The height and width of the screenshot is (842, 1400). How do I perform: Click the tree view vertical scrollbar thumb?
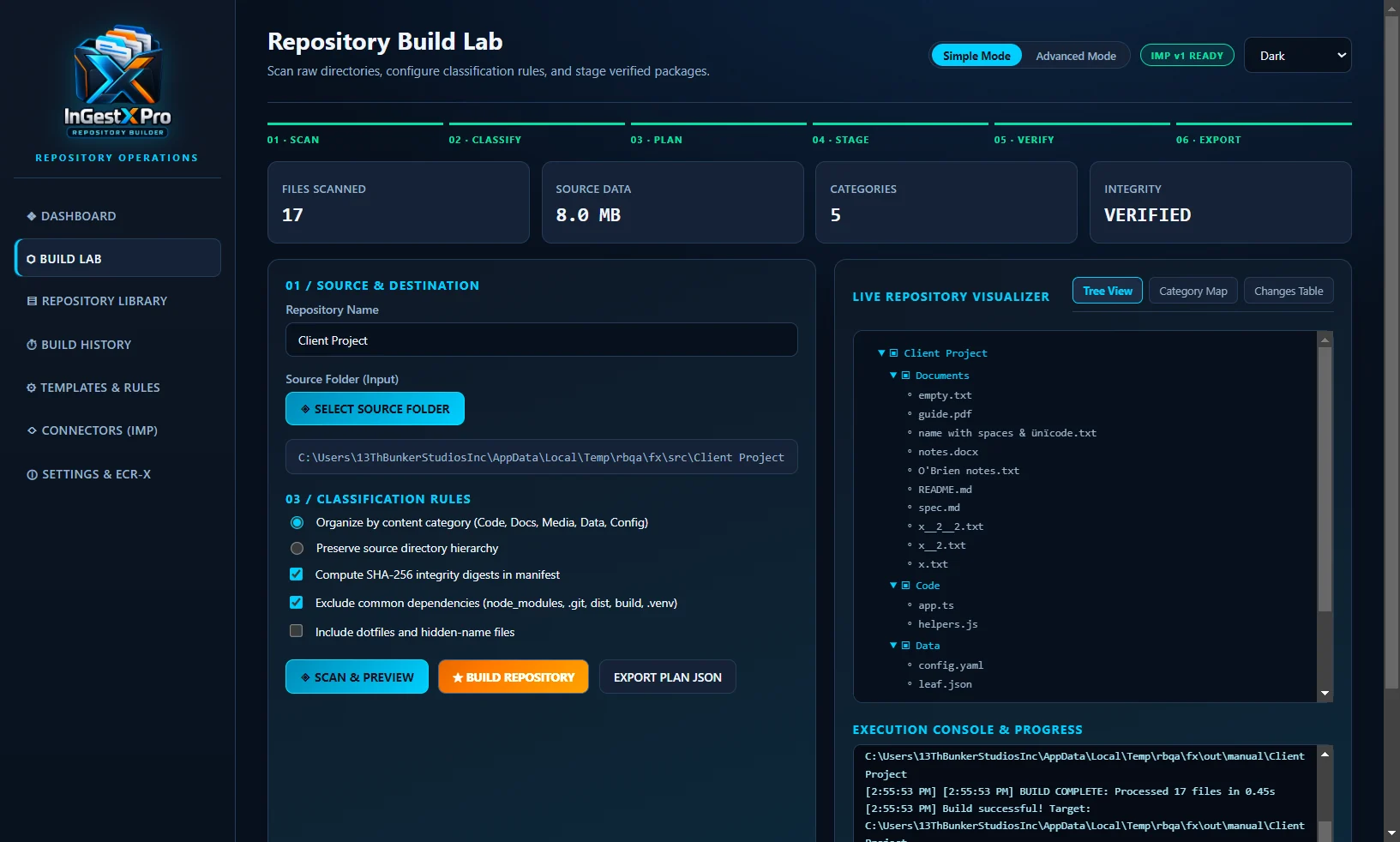pos(1325,480)
